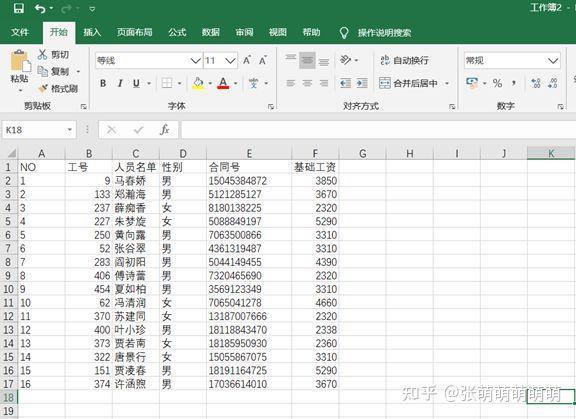
Task: Click the Paste (粘贴) button
Action: point(20,71)
